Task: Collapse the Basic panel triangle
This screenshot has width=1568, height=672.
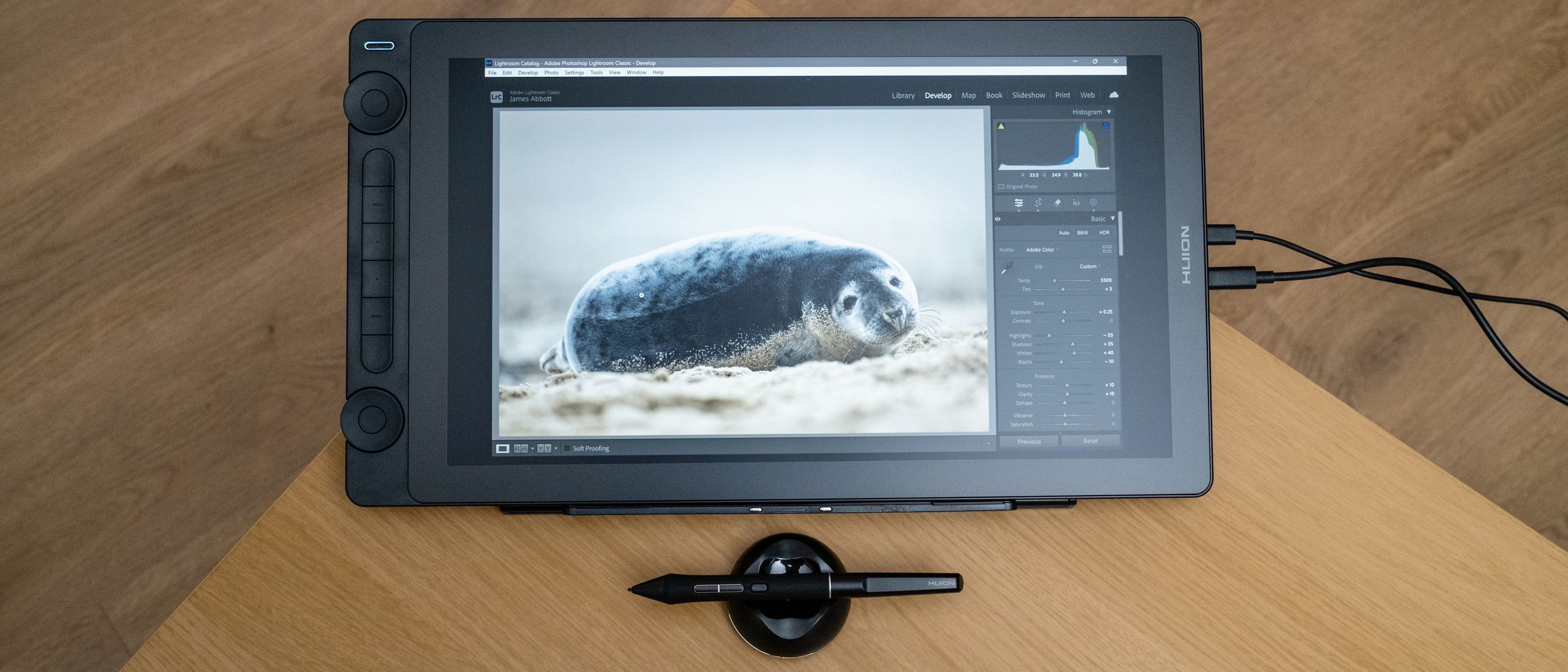Action: (1113, 218)
